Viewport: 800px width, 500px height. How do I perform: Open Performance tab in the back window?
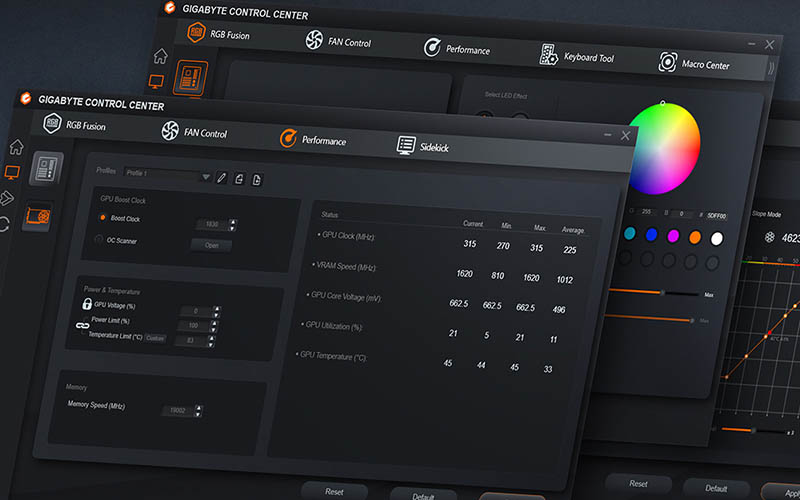(x=457, y=48)
